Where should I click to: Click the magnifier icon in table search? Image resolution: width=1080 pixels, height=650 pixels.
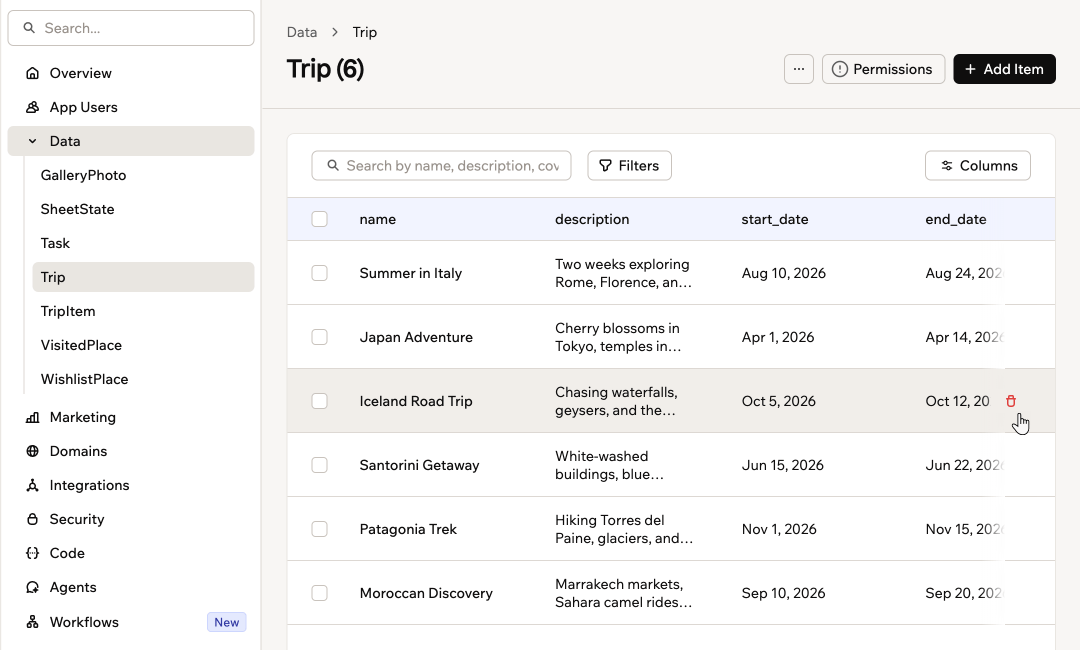333,165
